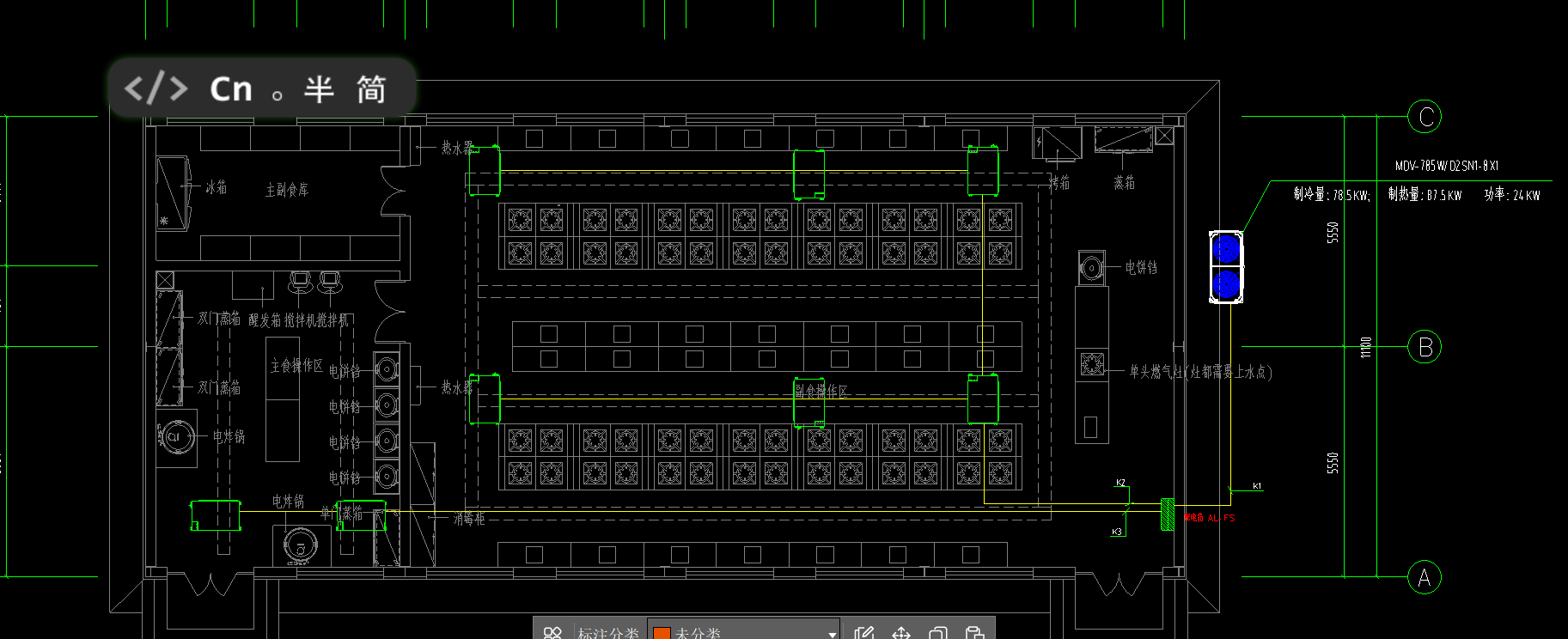
Task: Click the K2 pipe tag
Action: [x=1120, y=483]
